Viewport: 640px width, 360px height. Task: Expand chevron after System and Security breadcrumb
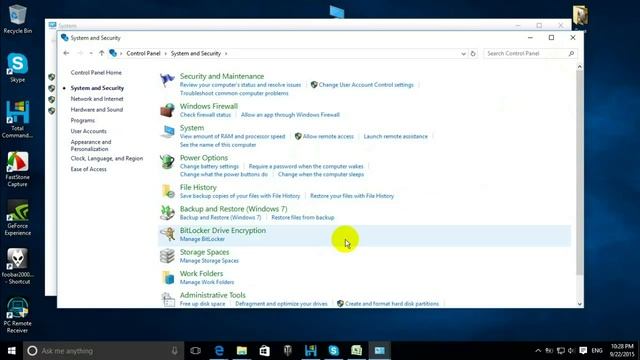[x=226, y=53]
